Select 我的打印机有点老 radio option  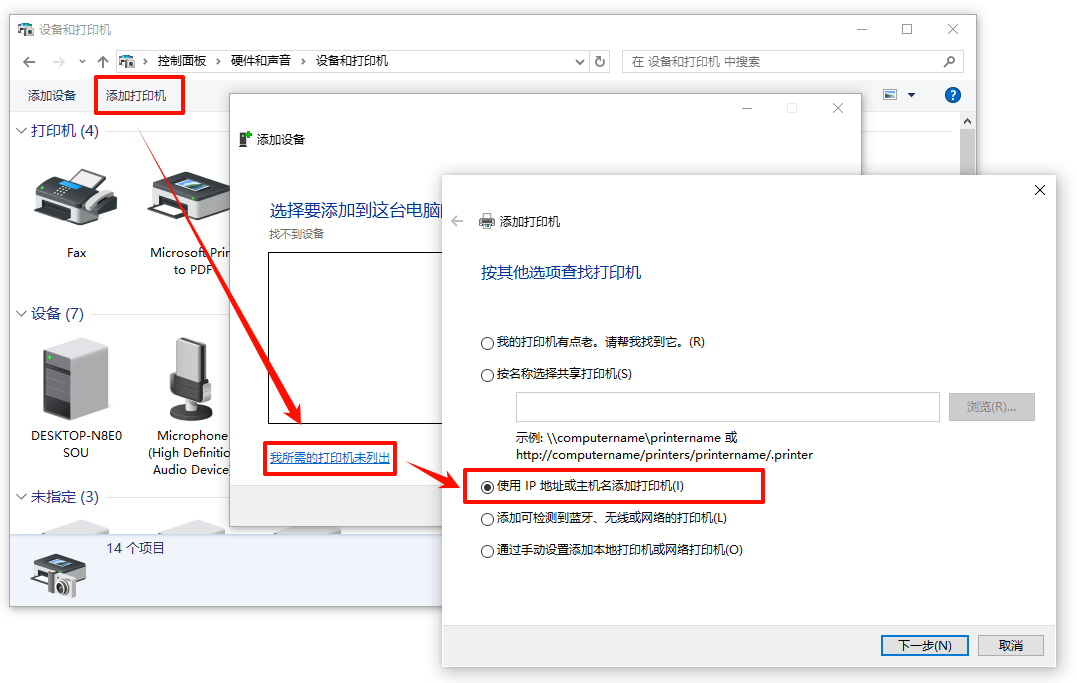(x=487, y=343)
